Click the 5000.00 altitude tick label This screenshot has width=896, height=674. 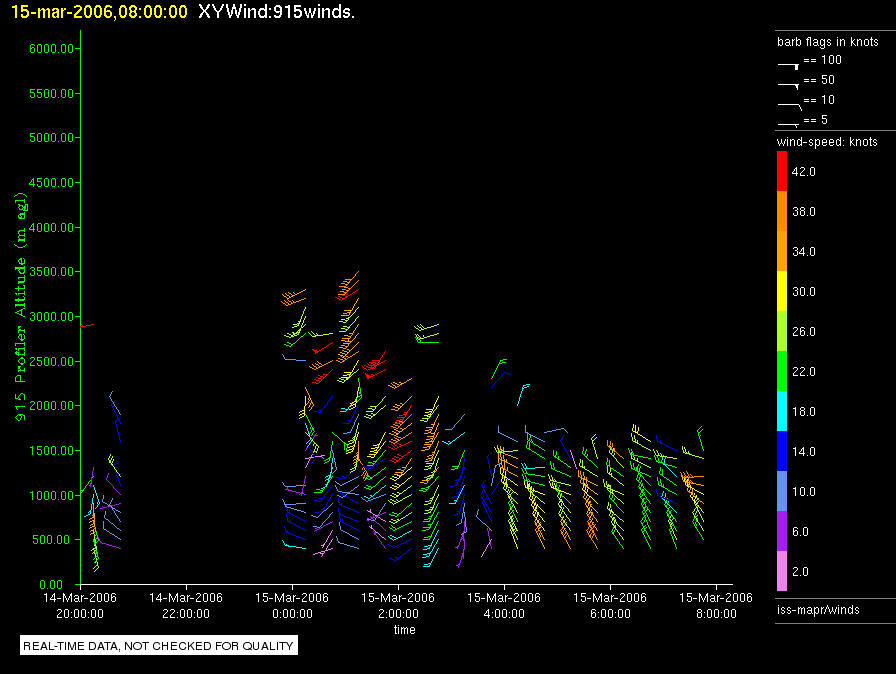click(51, 138)
